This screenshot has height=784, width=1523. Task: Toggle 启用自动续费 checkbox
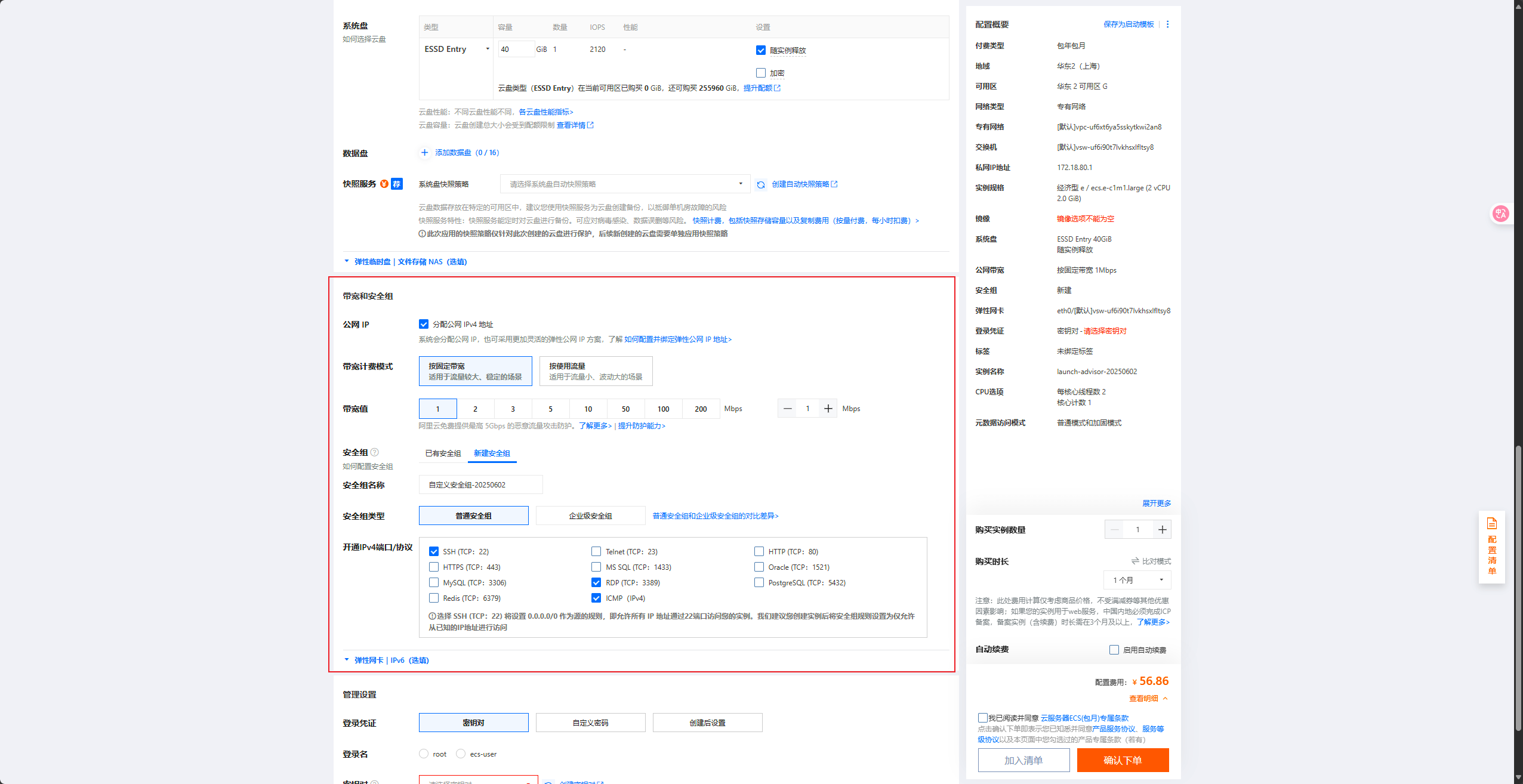1114,650
